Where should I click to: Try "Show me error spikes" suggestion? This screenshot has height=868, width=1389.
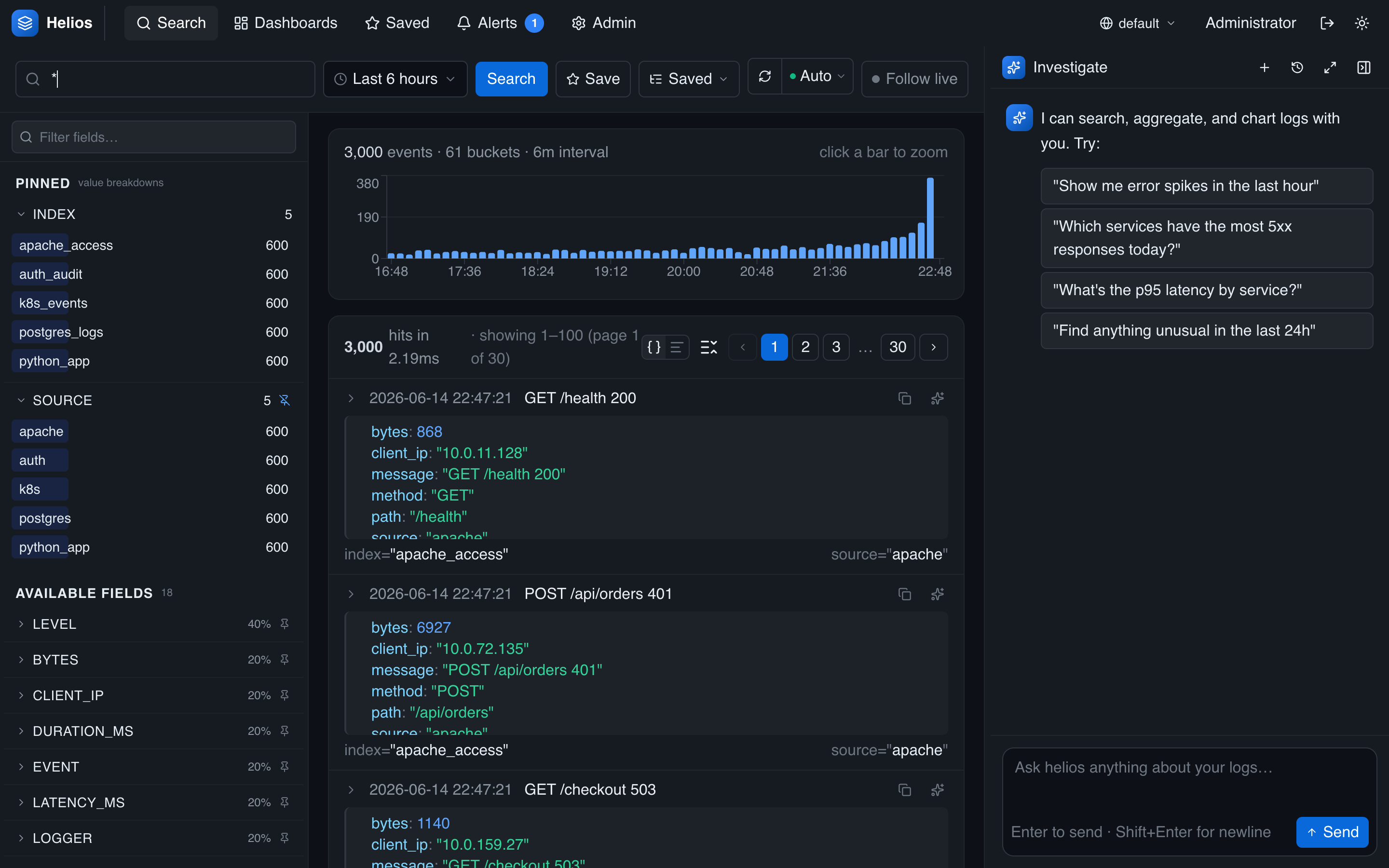point(1207,186)
